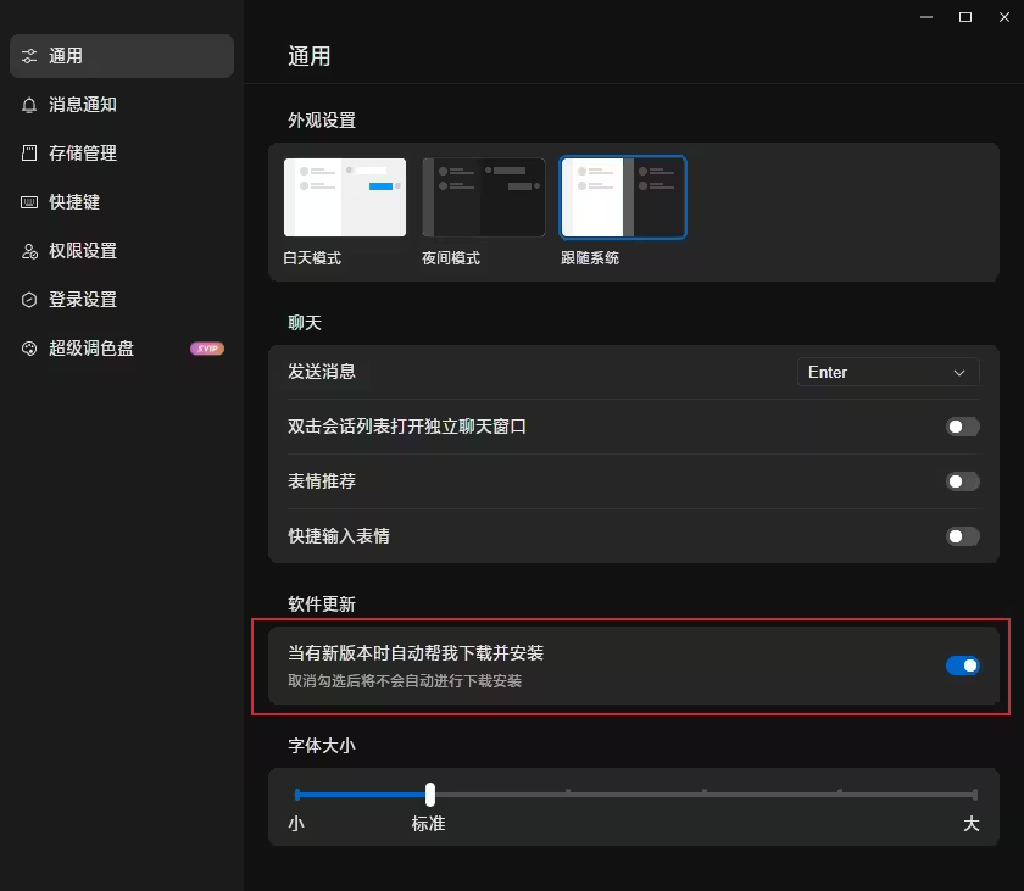The image size is (1024, 891).
Task: Open 超级调色盘 palette icon
Action: (28, 348)
